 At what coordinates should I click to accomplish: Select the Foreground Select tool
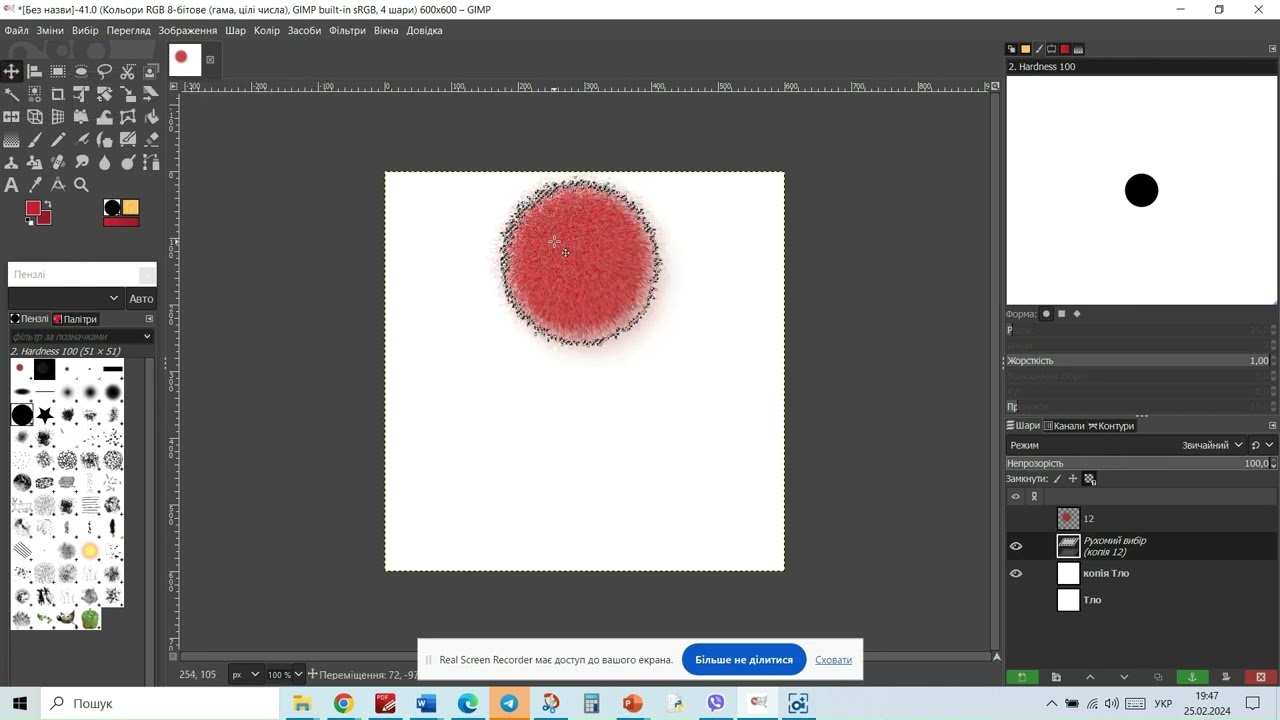151,71
